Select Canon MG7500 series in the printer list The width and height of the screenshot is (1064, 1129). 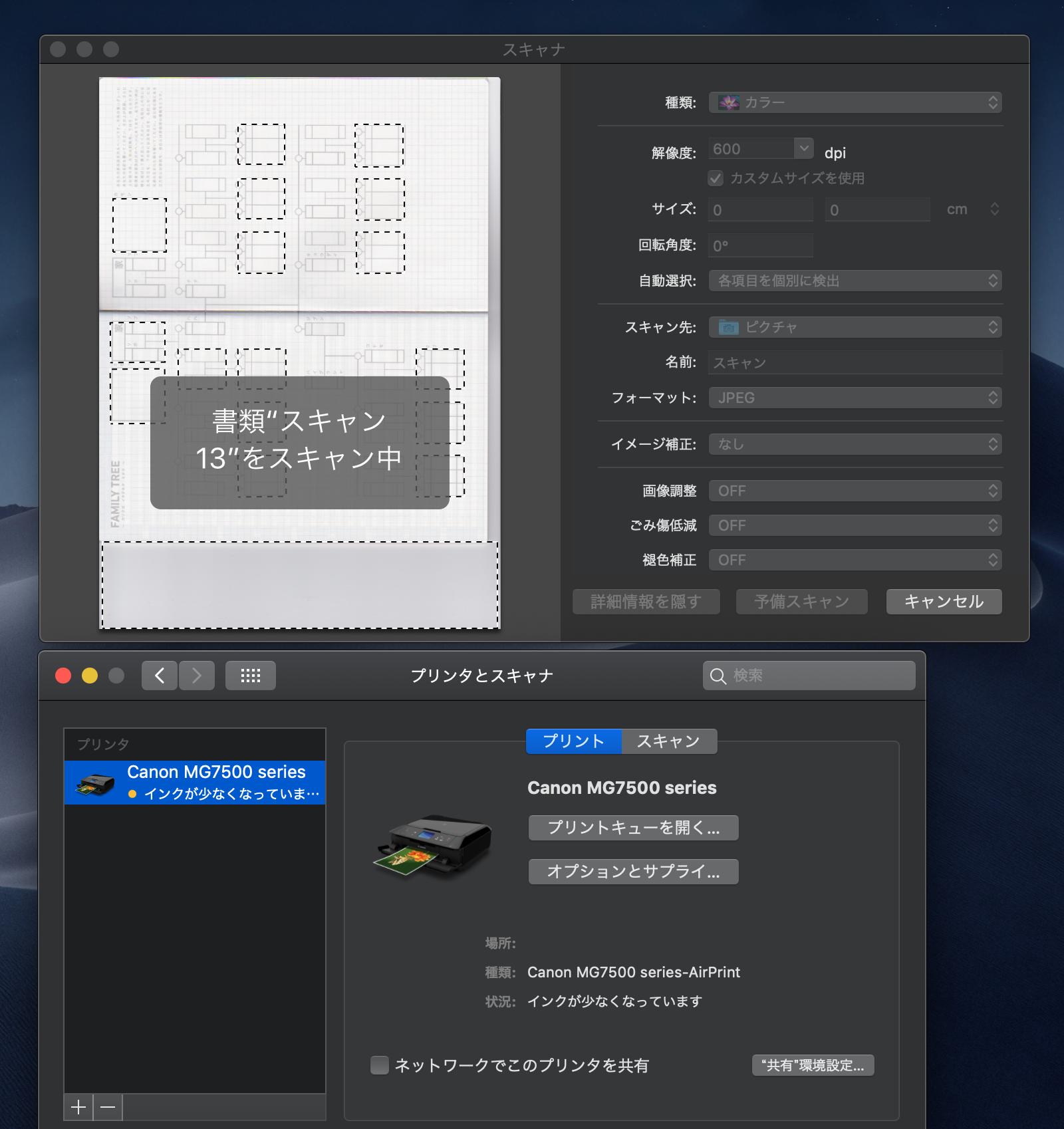tap(195, 783)
